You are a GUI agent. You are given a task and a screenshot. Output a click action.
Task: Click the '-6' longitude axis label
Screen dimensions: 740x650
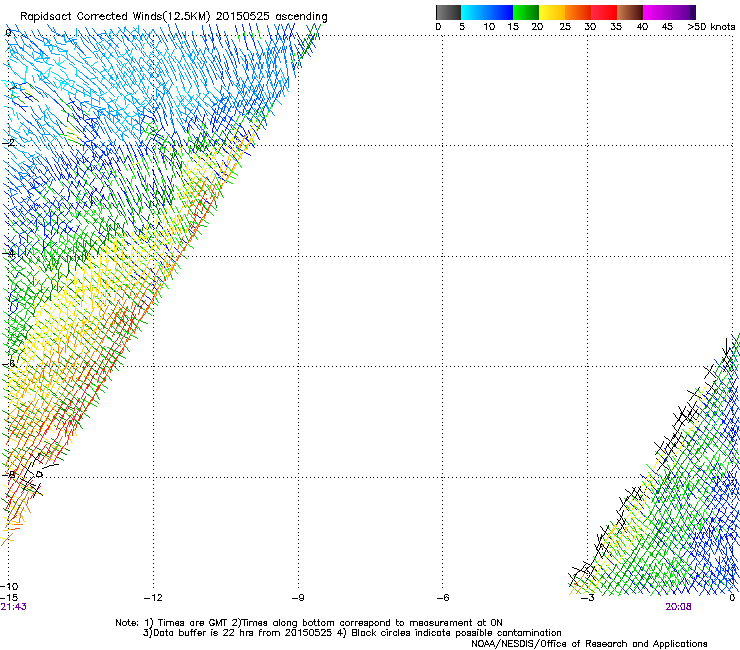(443, 598)
